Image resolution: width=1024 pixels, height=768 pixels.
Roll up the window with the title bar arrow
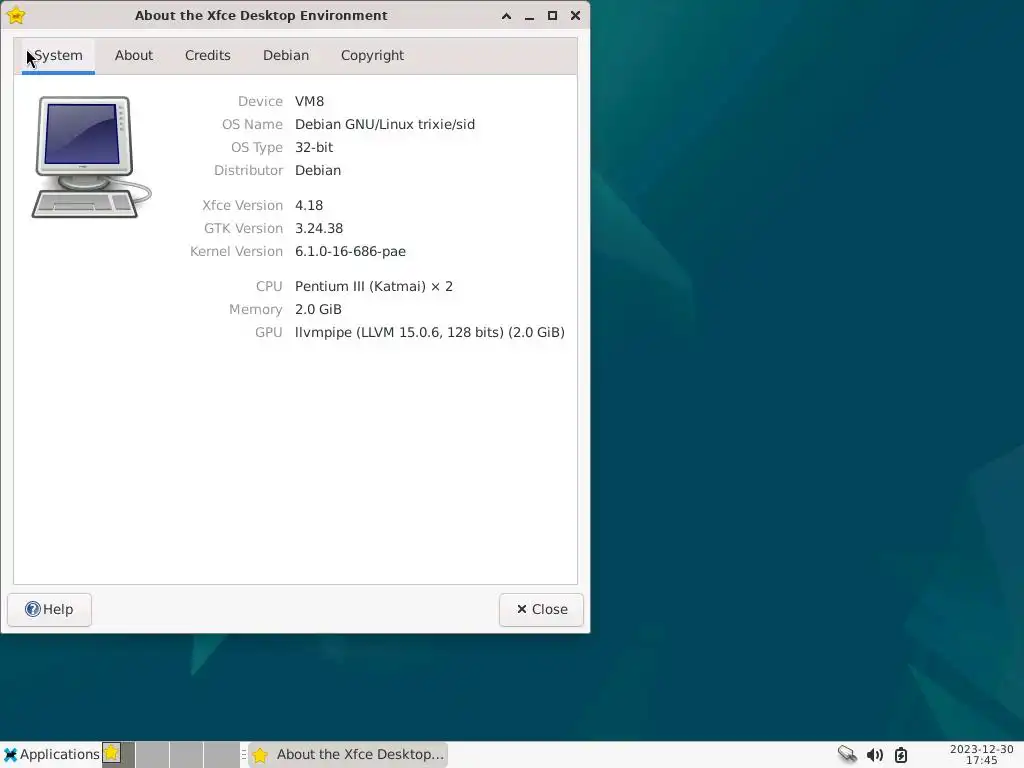coord(506,16)
